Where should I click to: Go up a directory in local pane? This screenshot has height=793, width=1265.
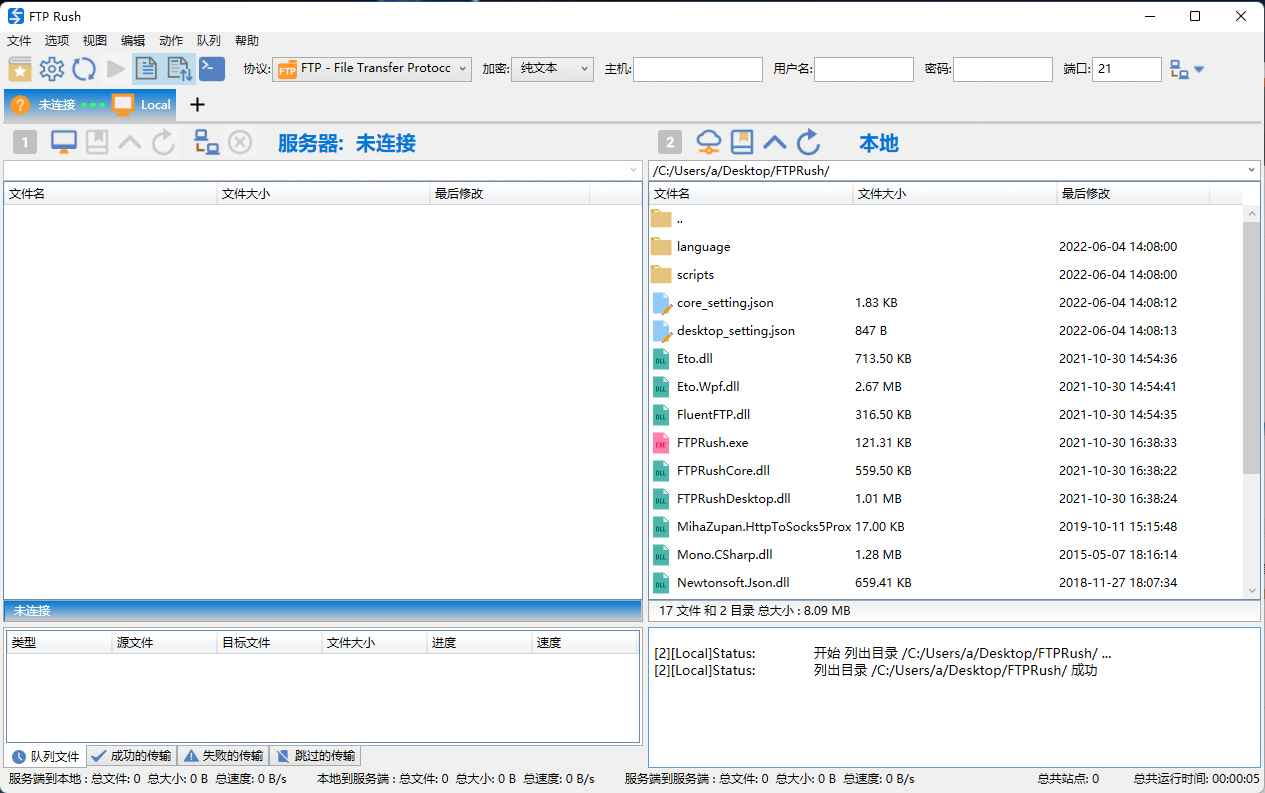tap(775, 142)
